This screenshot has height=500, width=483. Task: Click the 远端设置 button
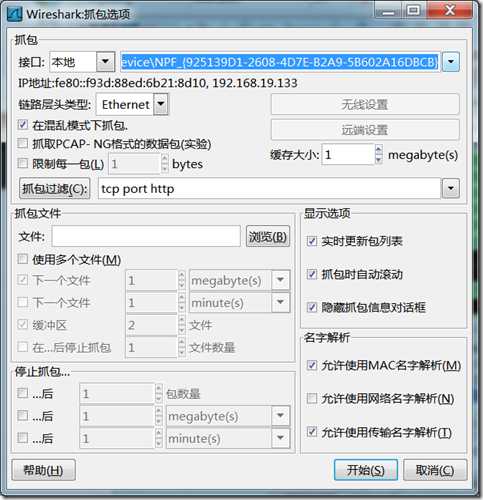click(365, 129)
